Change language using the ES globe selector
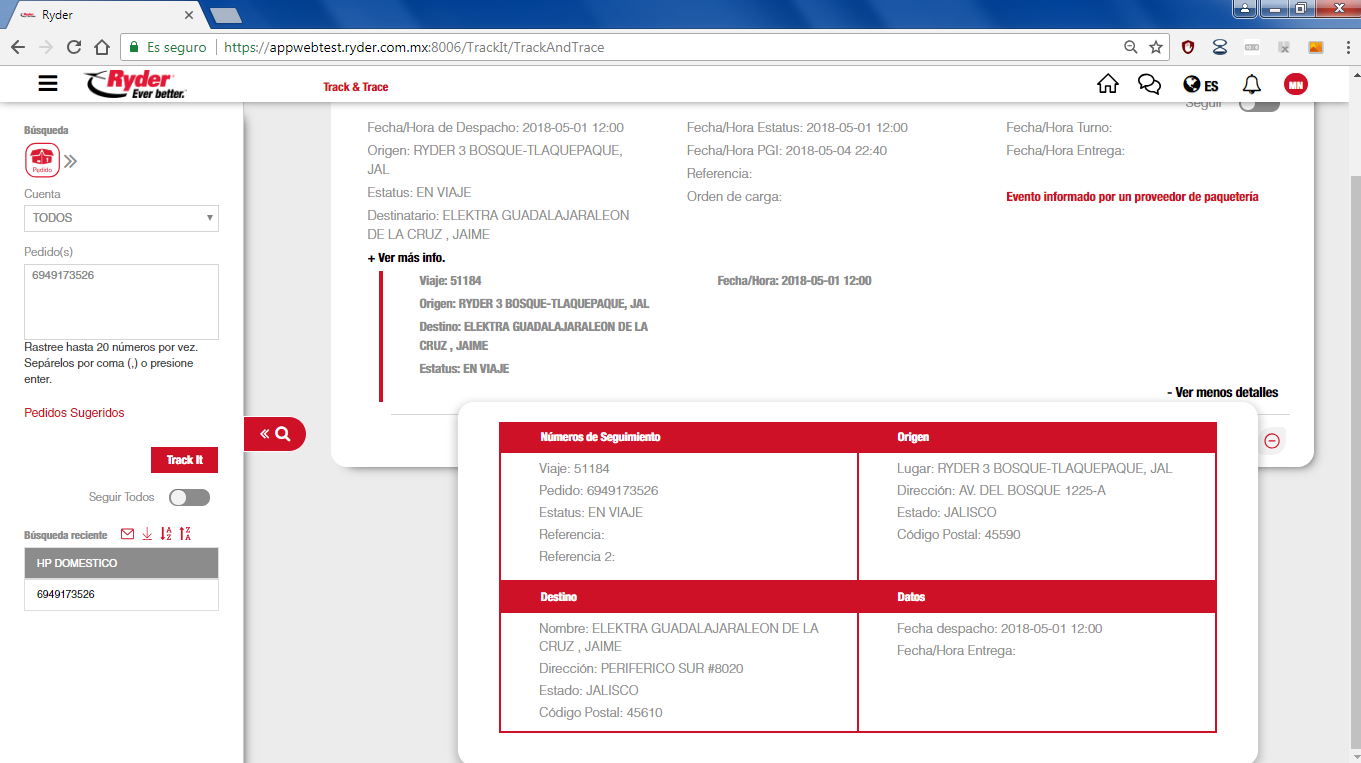 pyautogui.click(x=1200, y=85)
